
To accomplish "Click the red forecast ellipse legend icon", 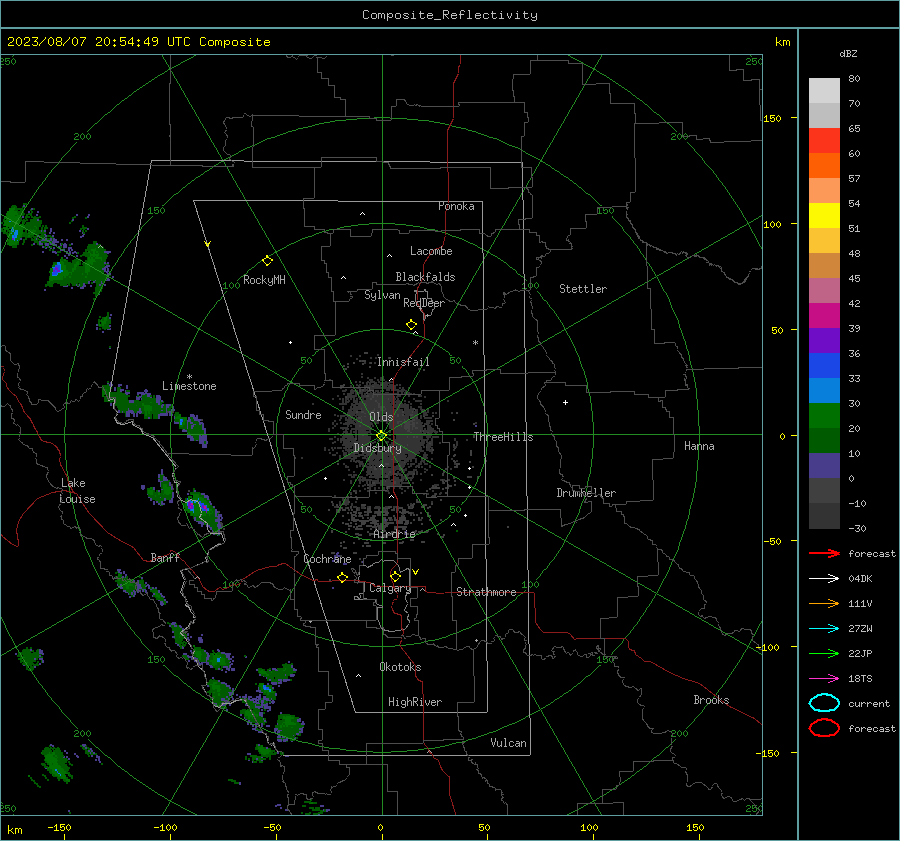I will [x=824, y=728].
